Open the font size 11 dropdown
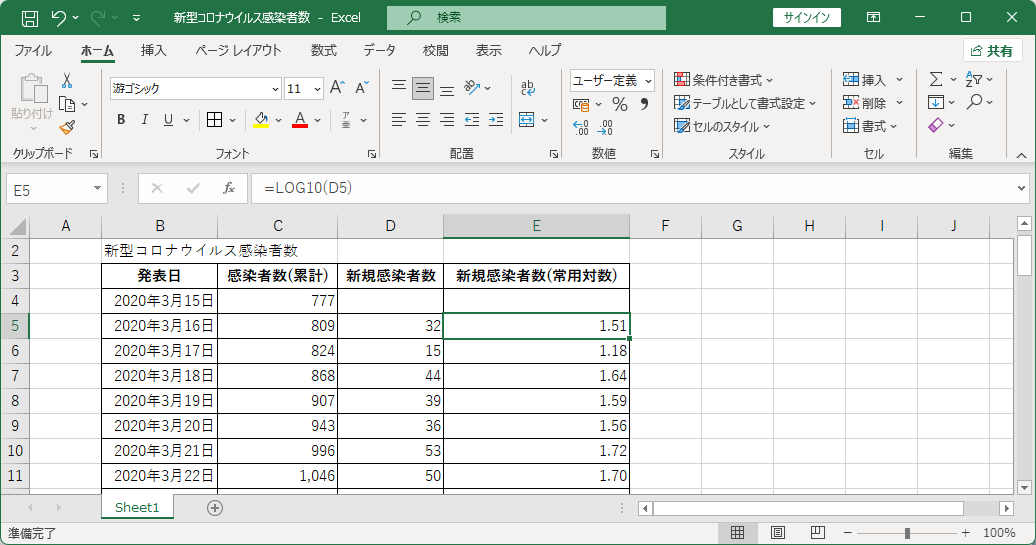The height and width of the screenshot is (545, 1036). (317, 89)
